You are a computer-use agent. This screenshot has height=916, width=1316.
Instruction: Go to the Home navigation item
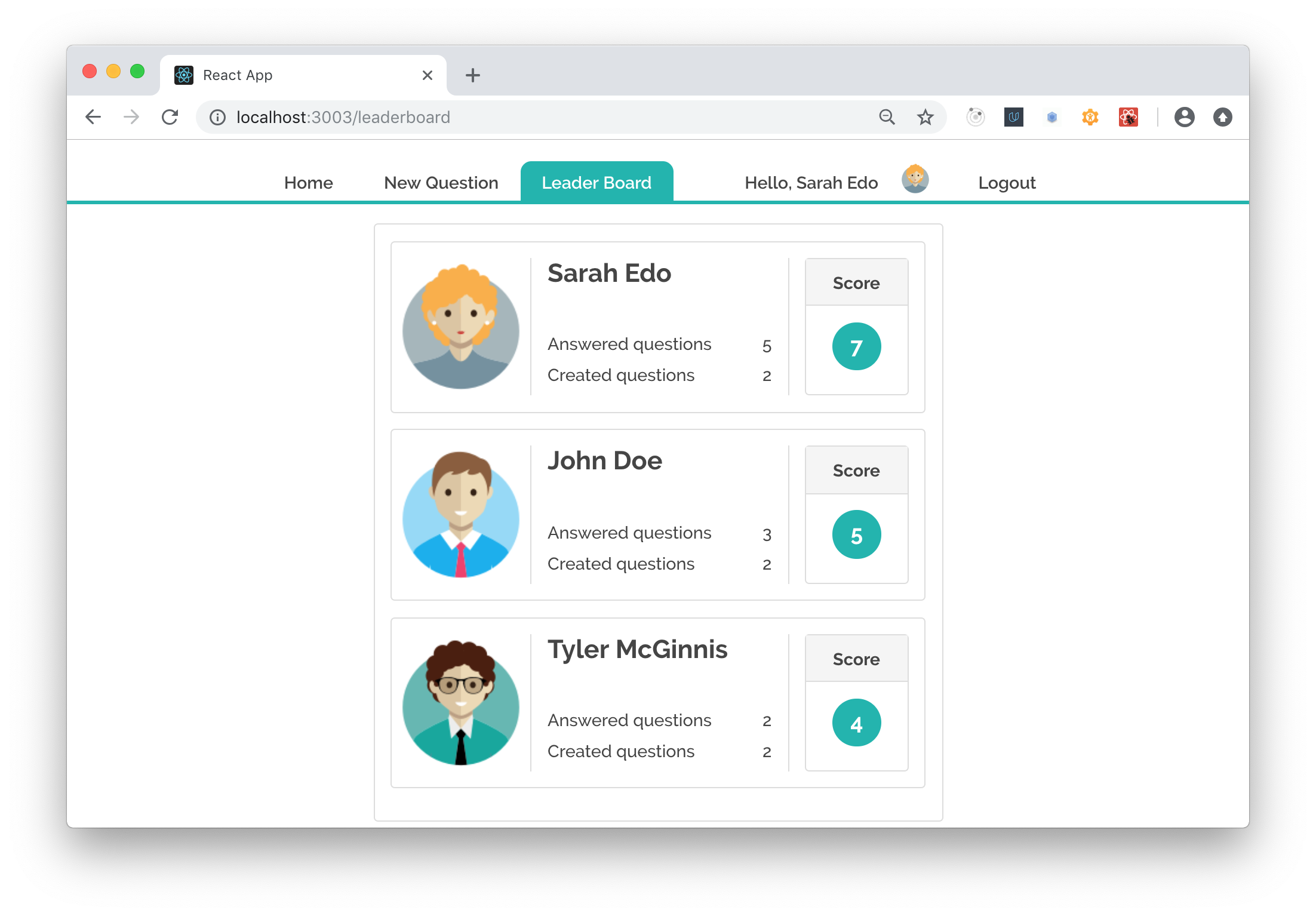(309, 182)
